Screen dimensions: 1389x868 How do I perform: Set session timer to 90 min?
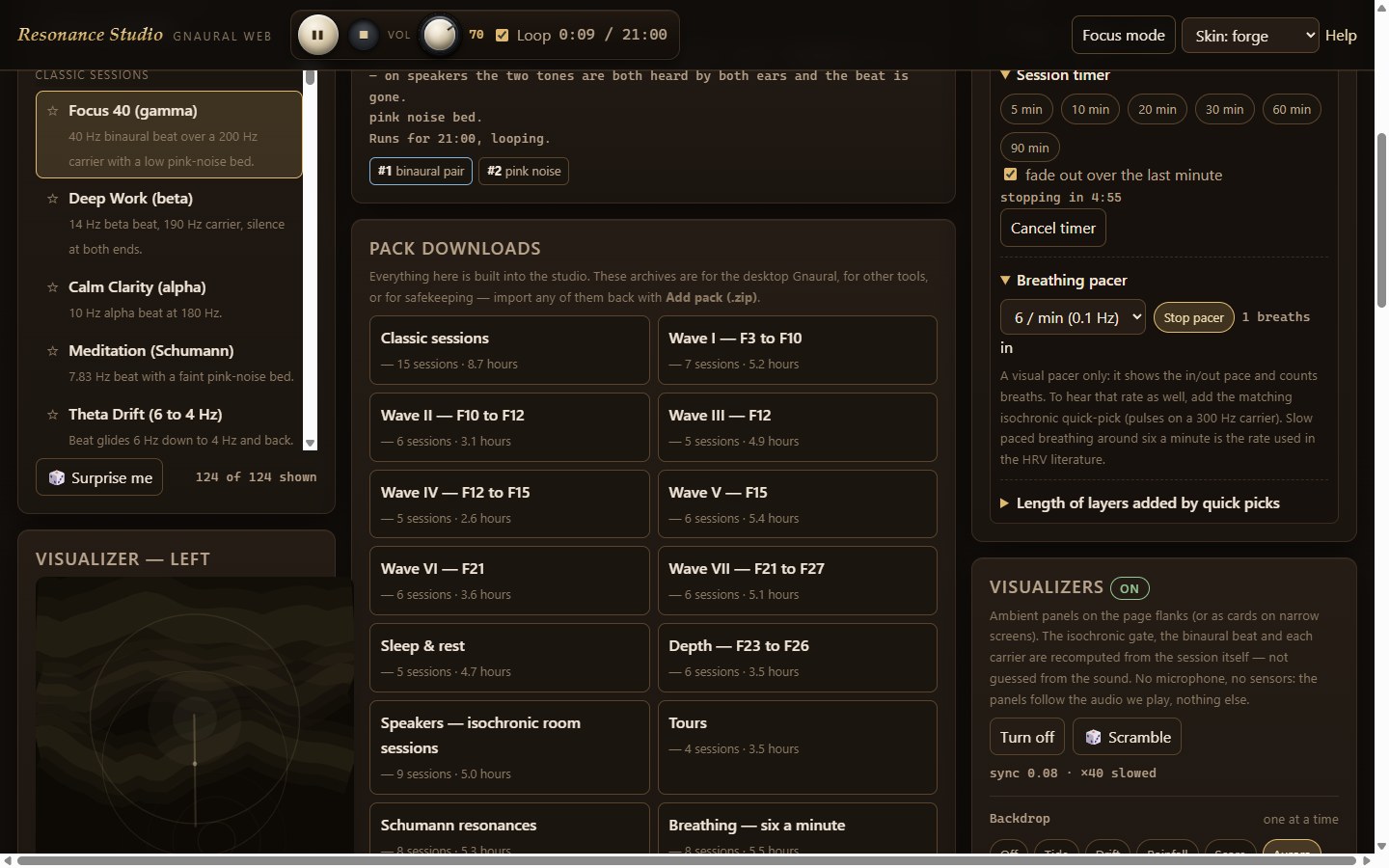(x=1030, y=148)
